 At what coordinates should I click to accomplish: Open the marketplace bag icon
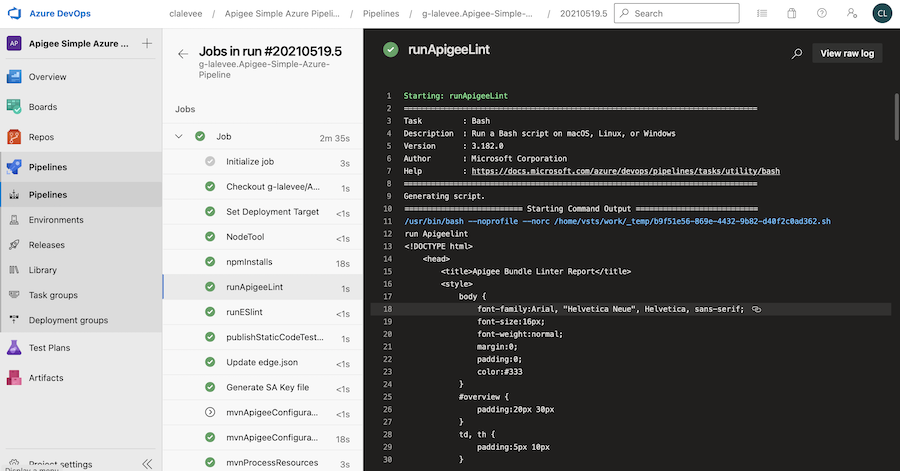(792, 13)
